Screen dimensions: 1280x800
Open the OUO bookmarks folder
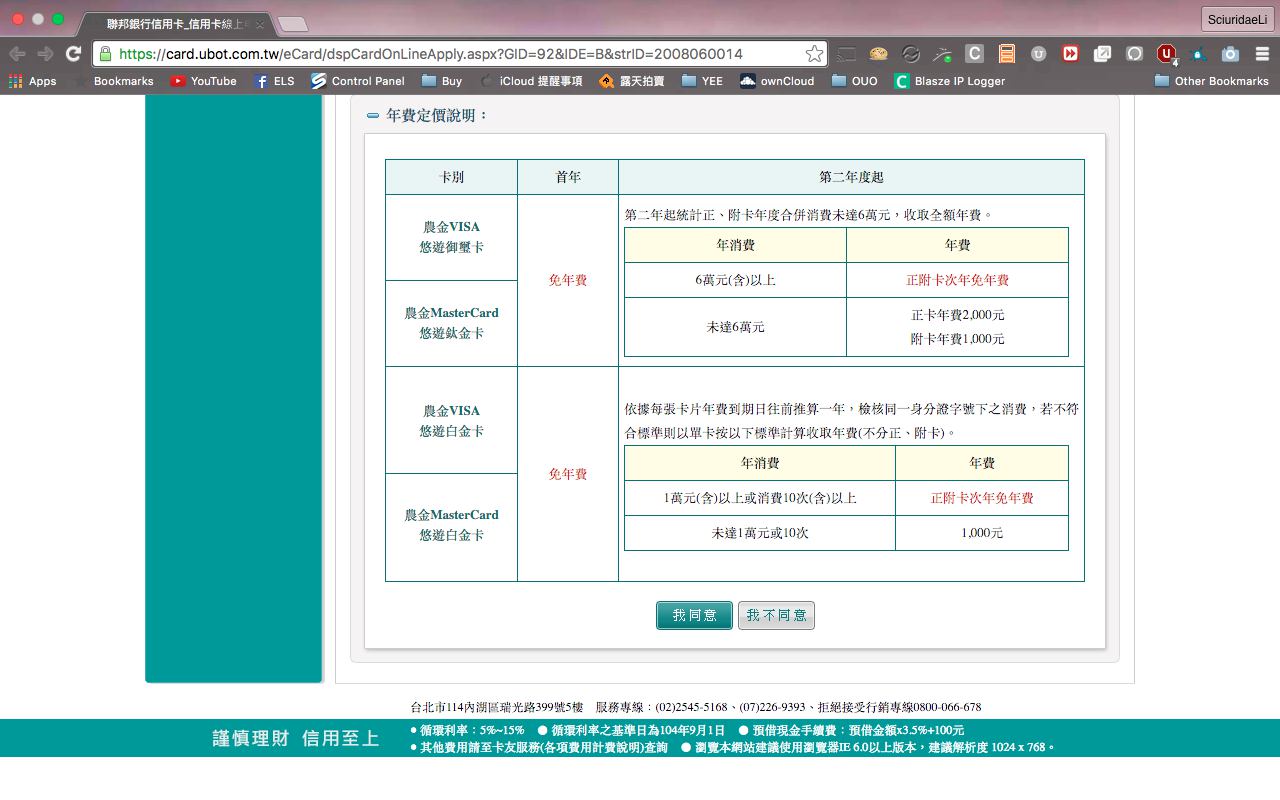pos(855,81)
